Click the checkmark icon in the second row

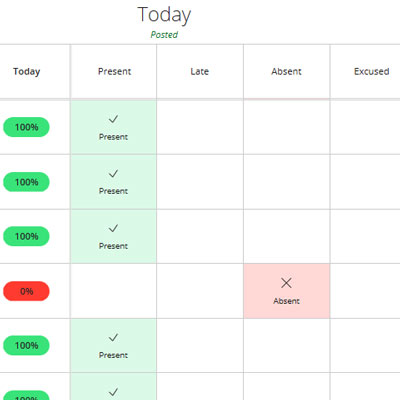(113, 174)
